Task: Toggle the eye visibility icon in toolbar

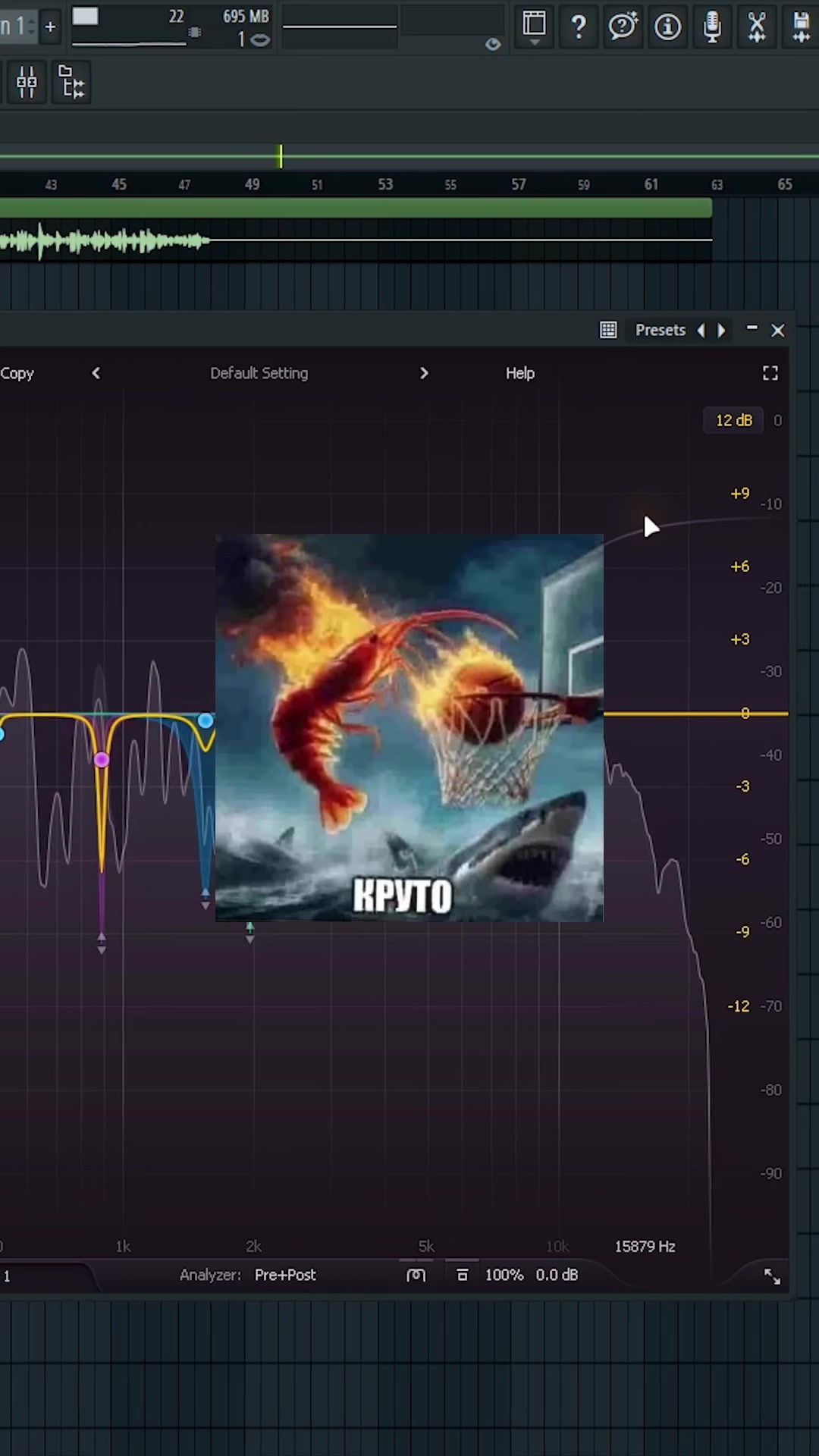Action: pos(493,45)
